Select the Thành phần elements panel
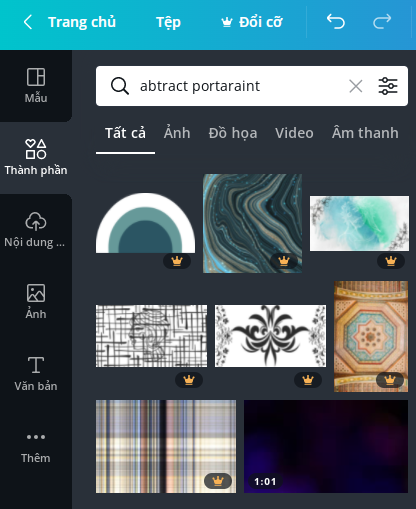Screen dimensions: 416x509 (36, 158)
